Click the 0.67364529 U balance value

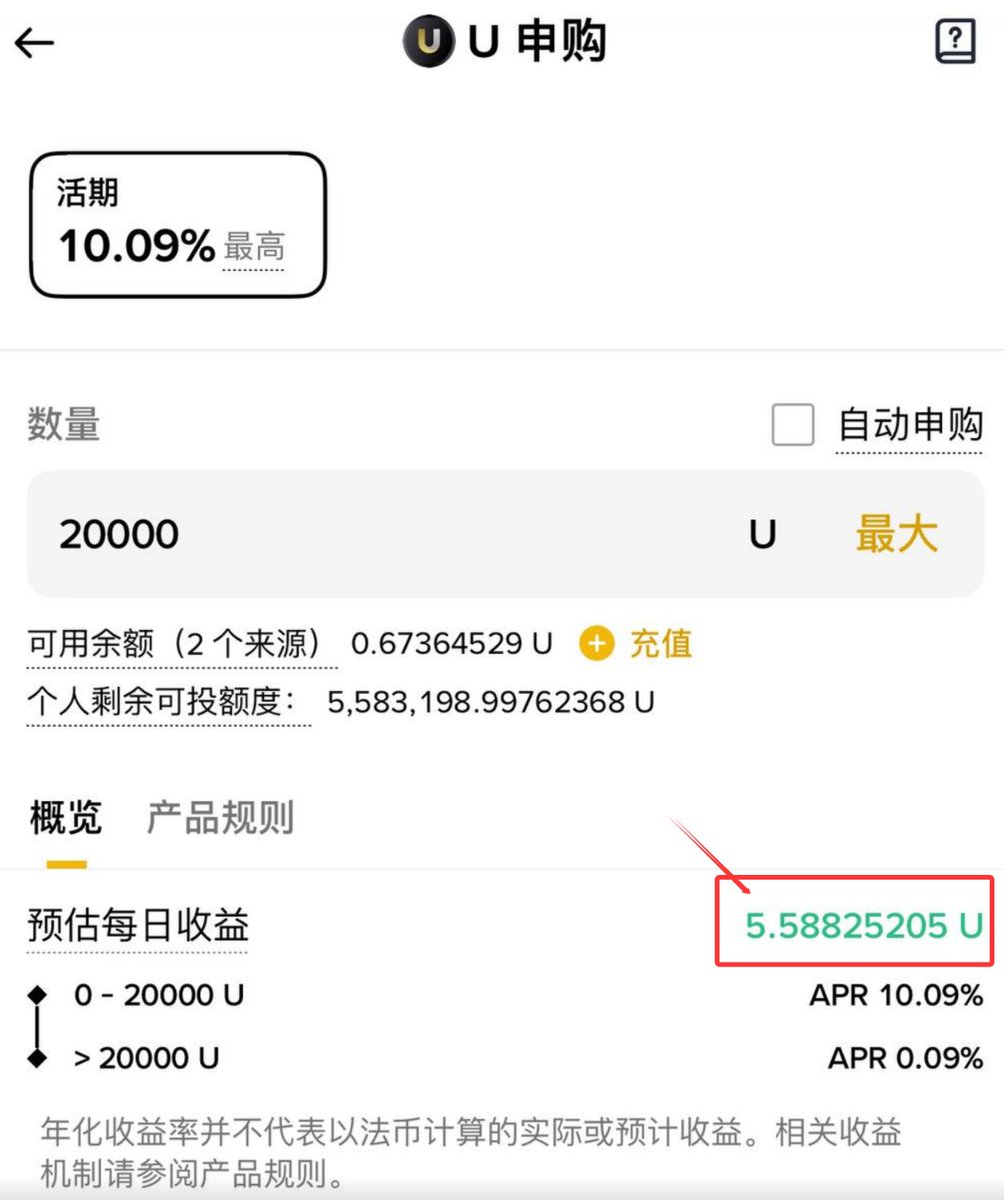pos(452,644)
